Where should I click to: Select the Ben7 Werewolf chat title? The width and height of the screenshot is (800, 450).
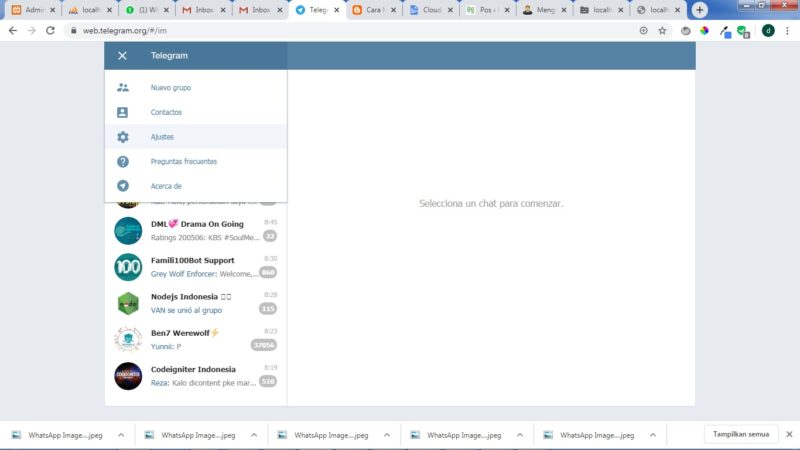click(x=185, y=333)
